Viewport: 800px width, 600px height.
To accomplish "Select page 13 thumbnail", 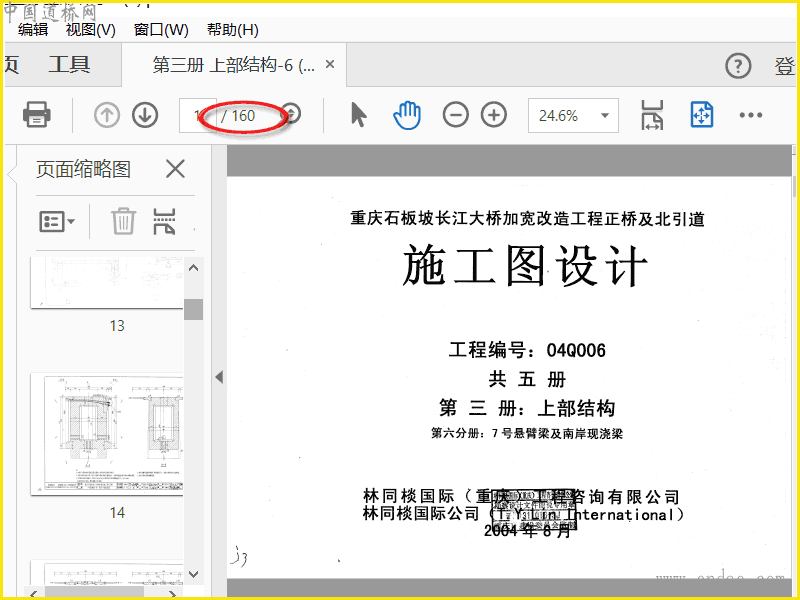I will (107, 283).
